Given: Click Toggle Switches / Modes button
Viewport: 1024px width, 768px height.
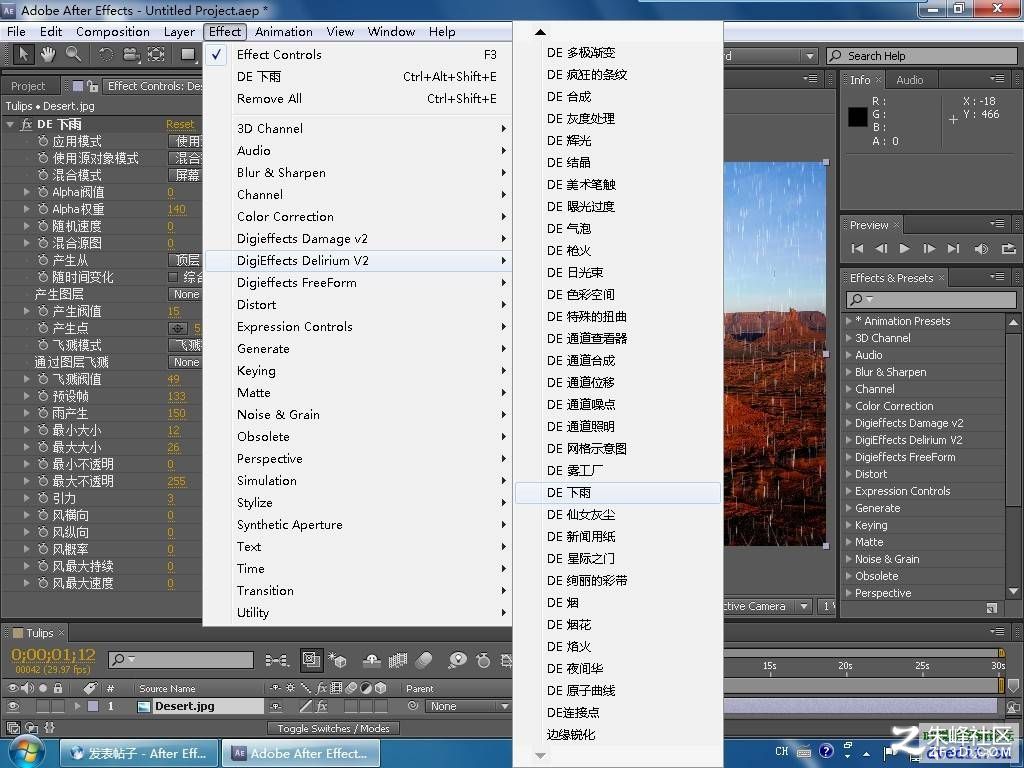Looking at the screenshot, I should coord(333,728).
